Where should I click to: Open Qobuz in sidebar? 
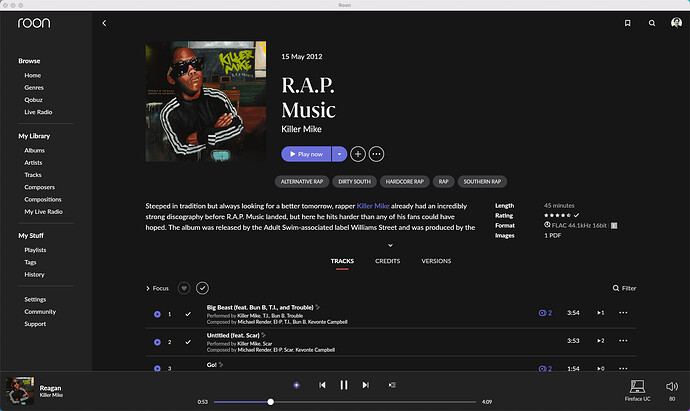[x=33, y=100]
